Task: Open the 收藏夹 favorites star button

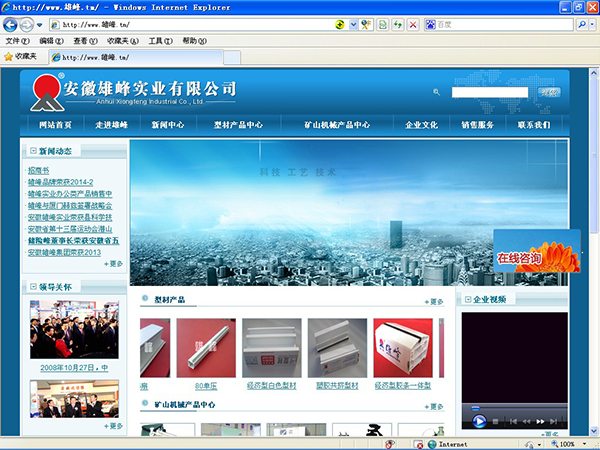Action: tap(21, 57)
